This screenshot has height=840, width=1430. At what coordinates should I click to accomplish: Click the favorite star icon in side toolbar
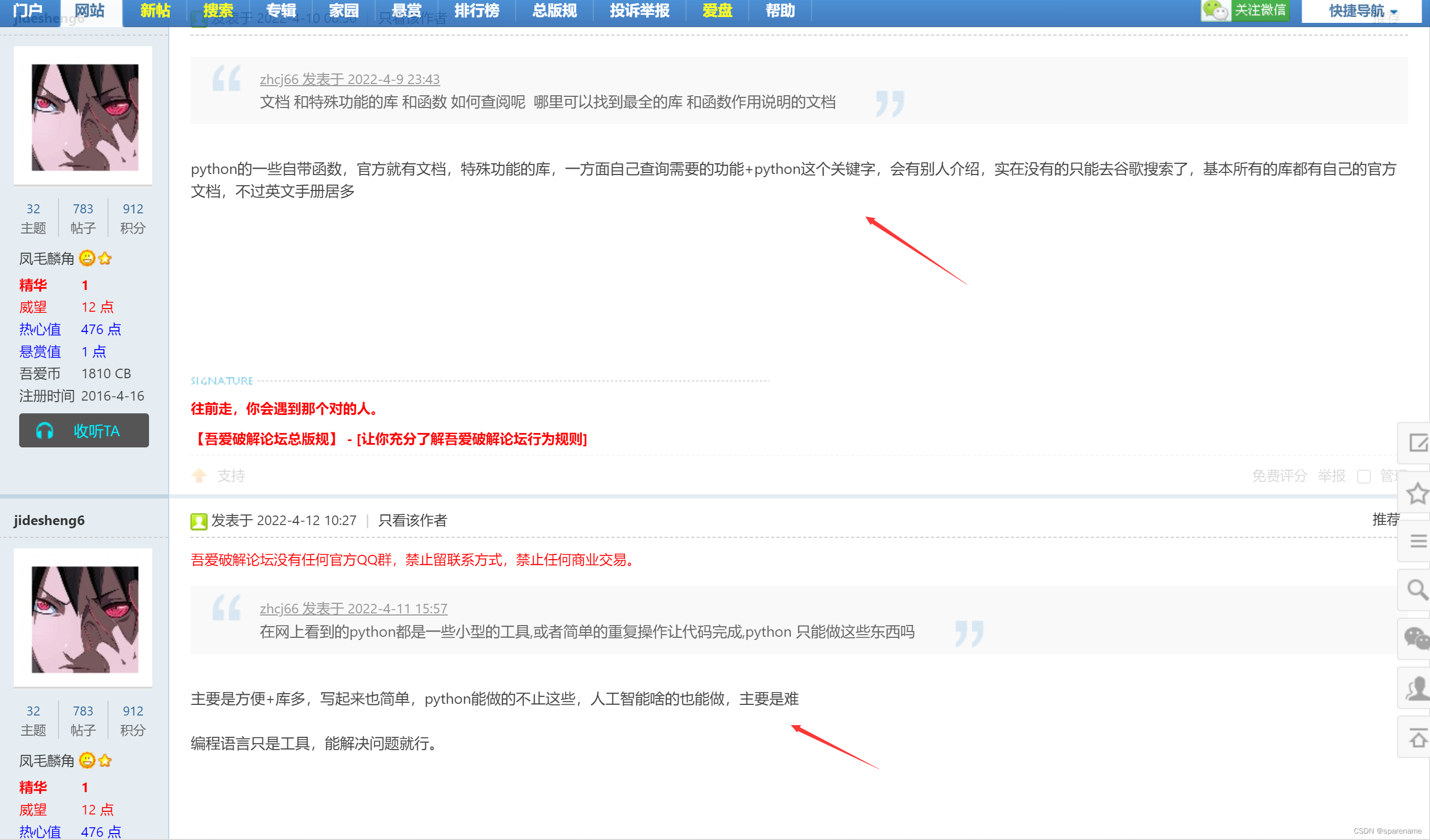(x=1418, y=492)
